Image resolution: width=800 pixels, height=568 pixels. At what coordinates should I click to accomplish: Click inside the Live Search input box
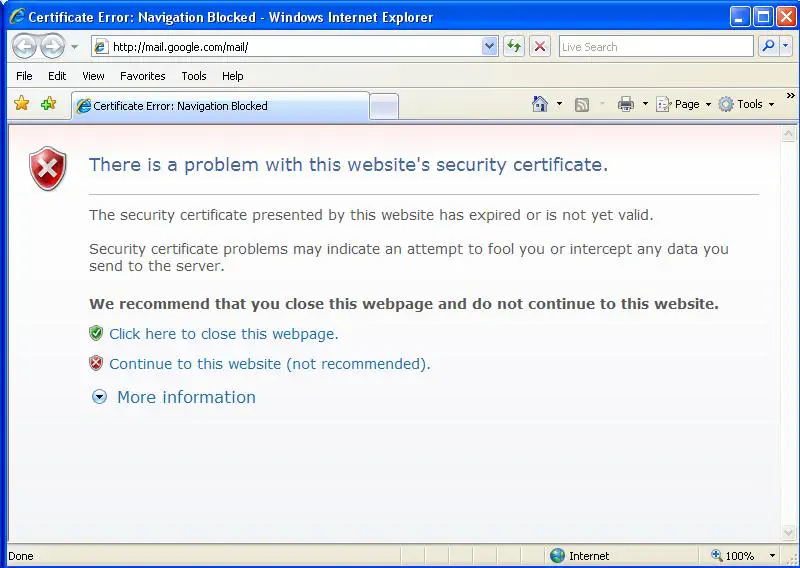click(x=655, y=46)
